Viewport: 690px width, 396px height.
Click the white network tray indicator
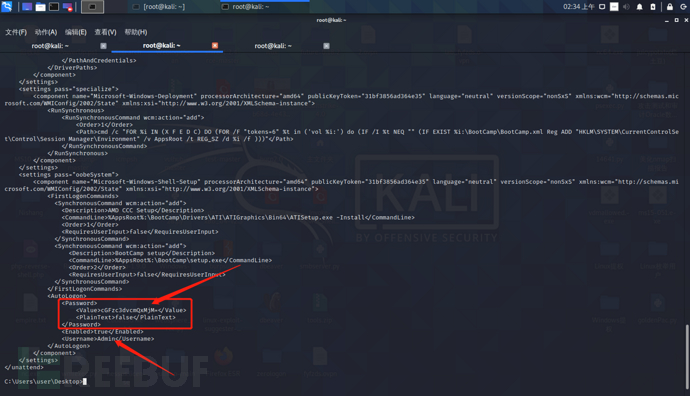614,7
